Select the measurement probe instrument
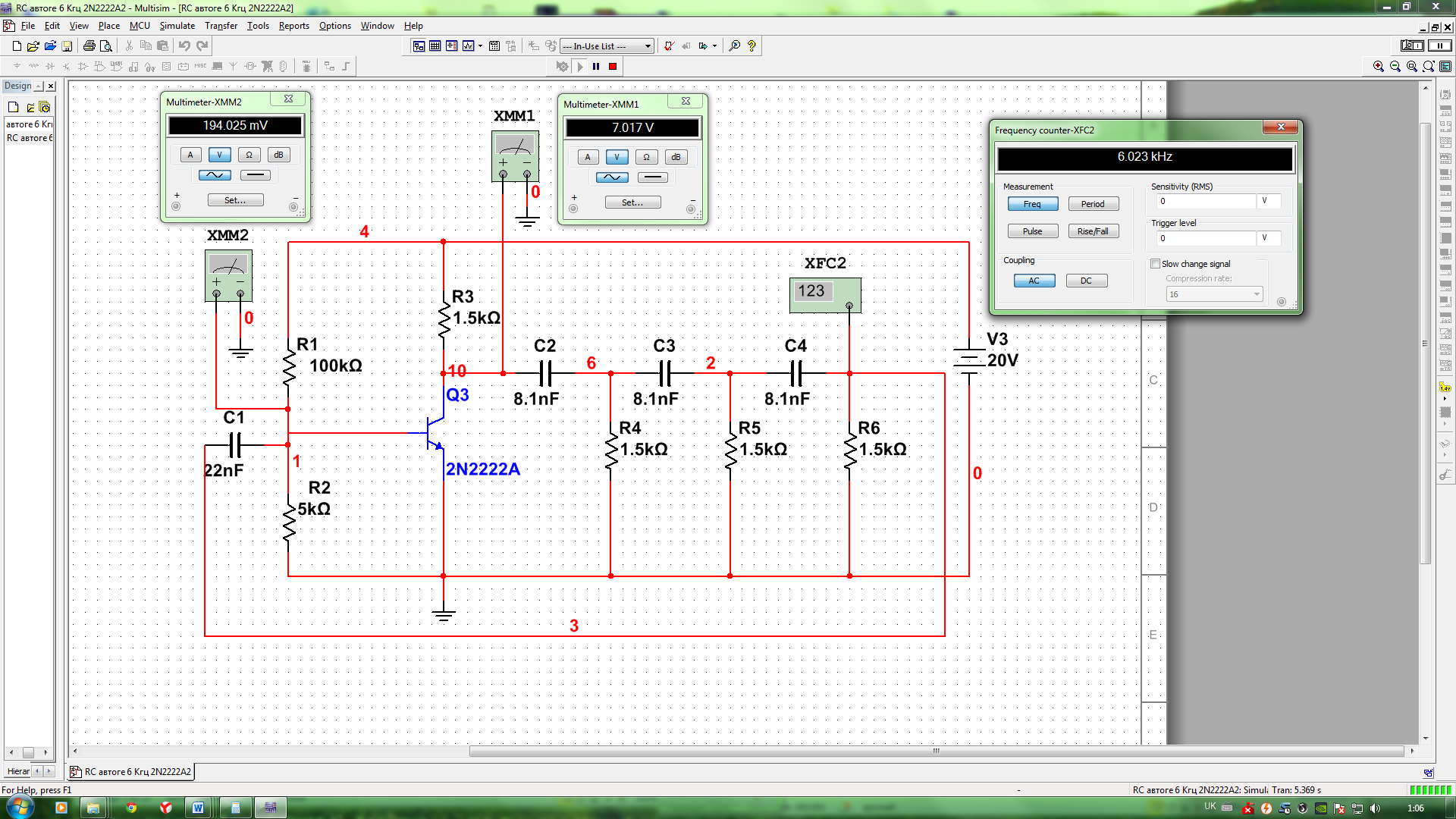Viewport: 1456px width, 819px height. (1445, 388)
